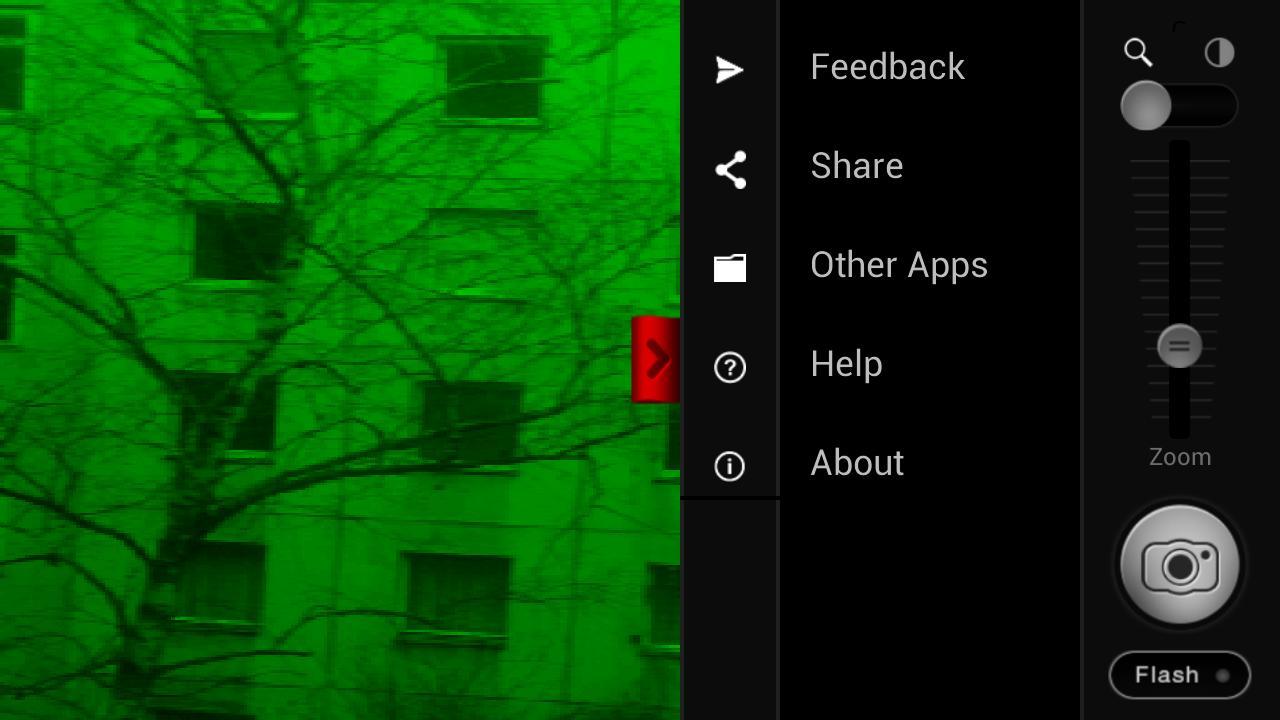Select the half-circle contrast icon
The image size is (1280, 720).
[x=1219, y=52]
